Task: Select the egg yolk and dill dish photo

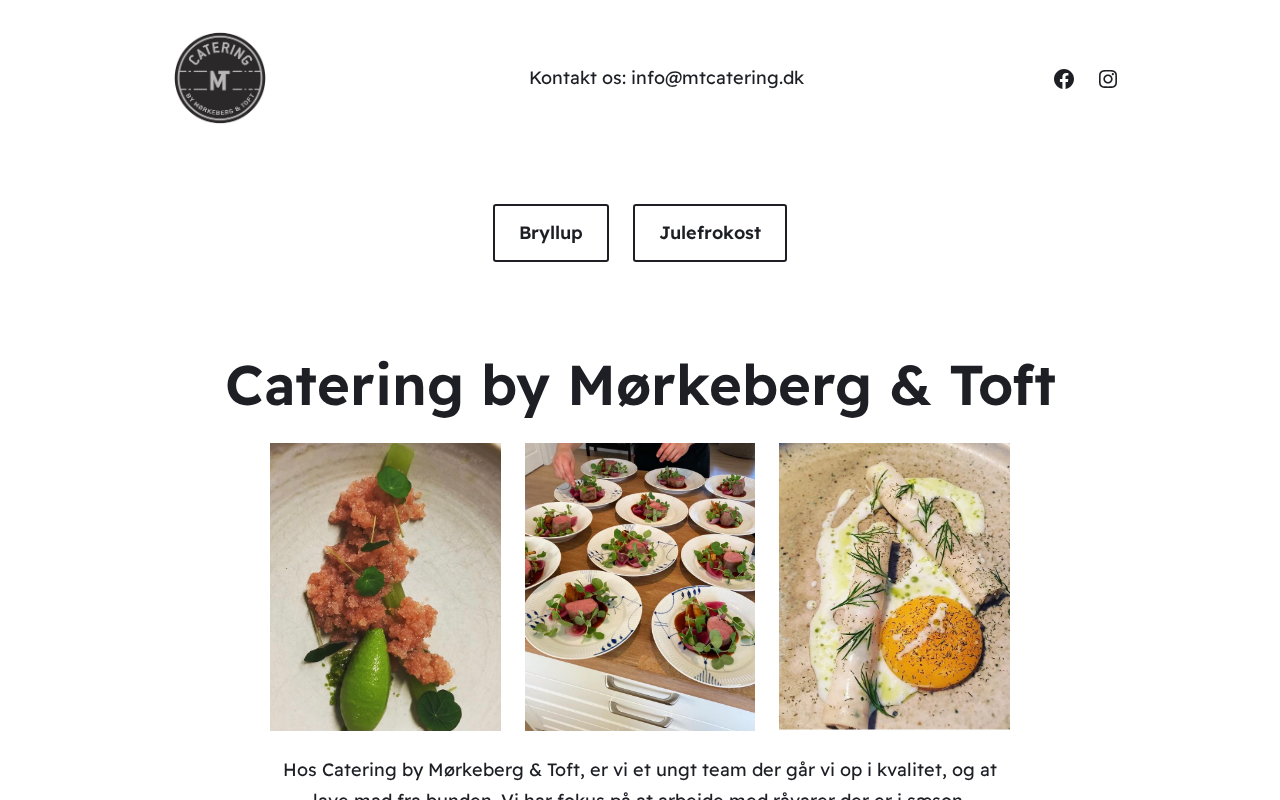Action: 894,586
